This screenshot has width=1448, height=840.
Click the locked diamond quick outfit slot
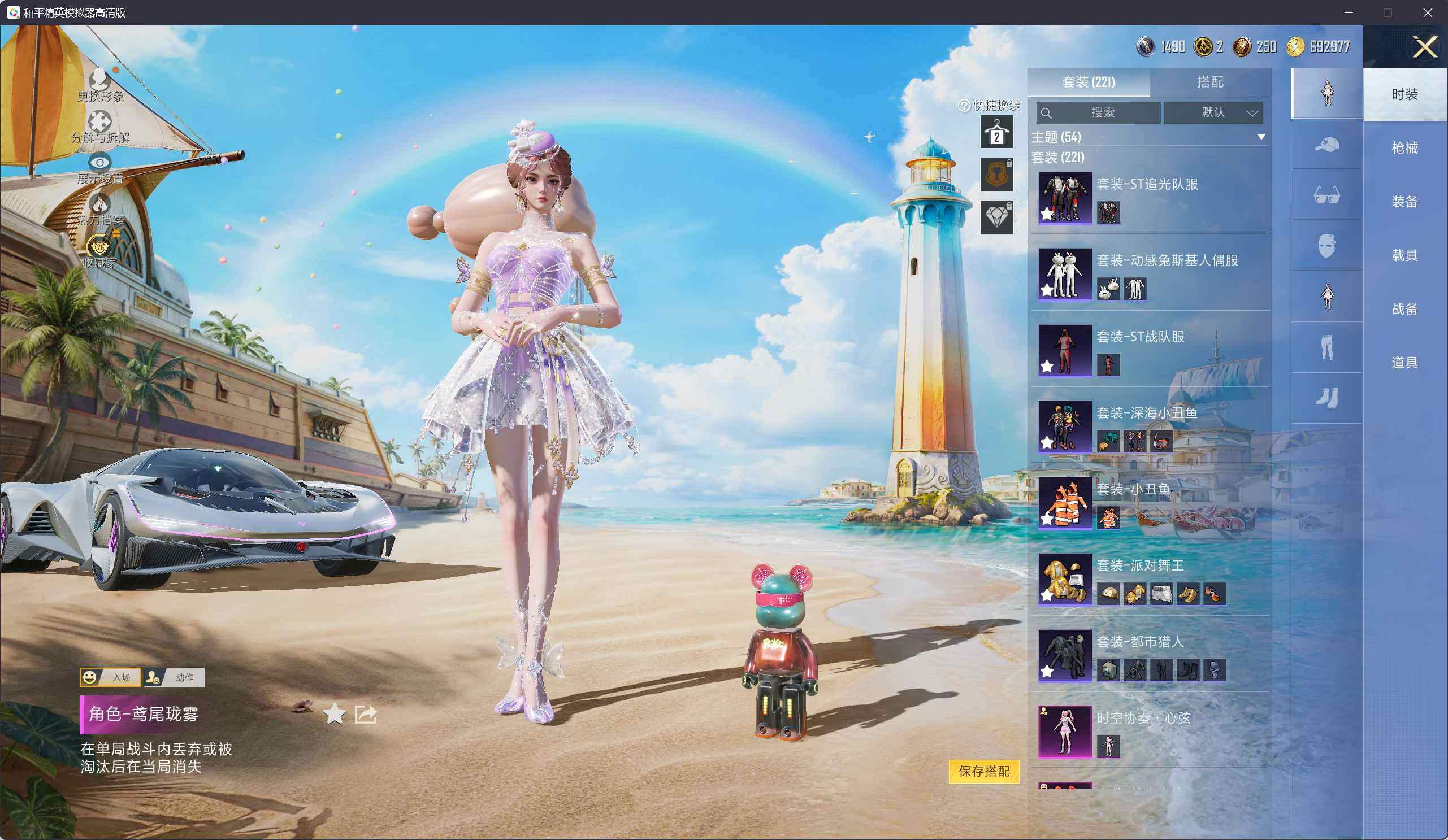[996, 217]
